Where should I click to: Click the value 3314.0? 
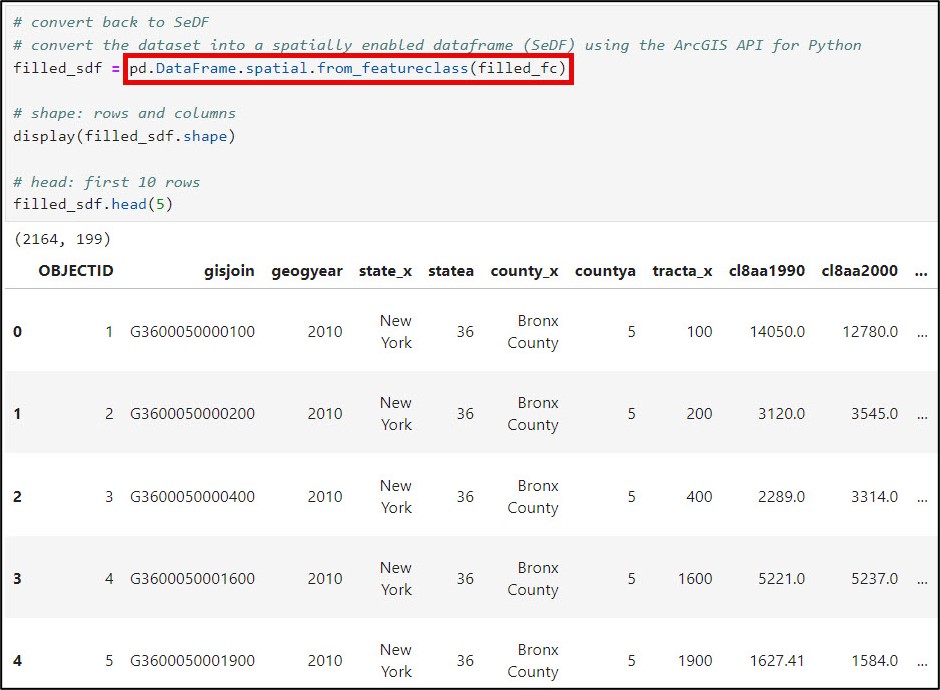click(x=875, y=496)
